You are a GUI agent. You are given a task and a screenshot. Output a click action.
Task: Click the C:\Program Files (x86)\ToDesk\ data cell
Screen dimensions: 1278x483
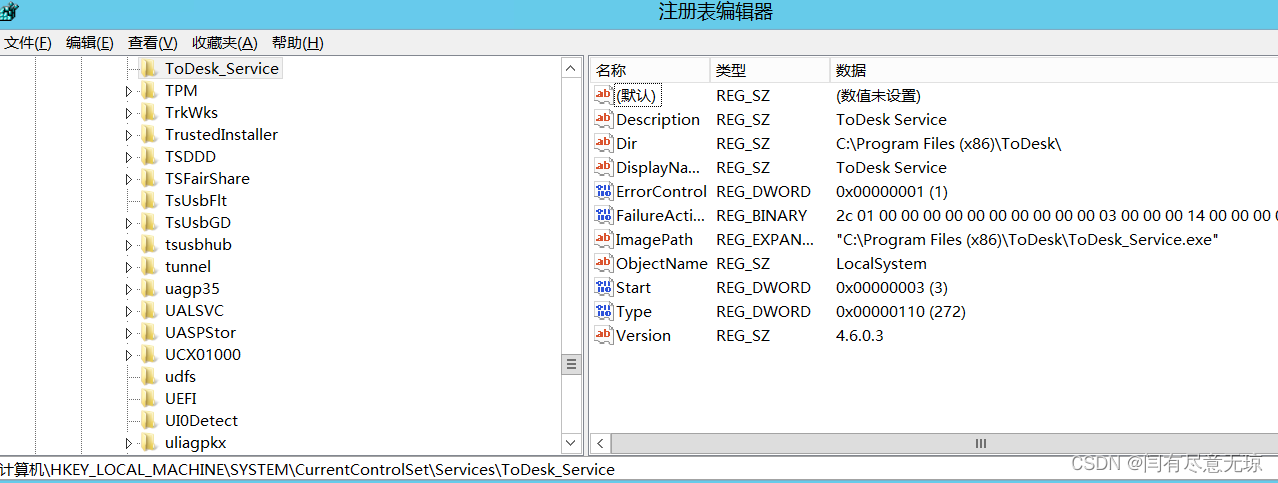pos(948,143)
